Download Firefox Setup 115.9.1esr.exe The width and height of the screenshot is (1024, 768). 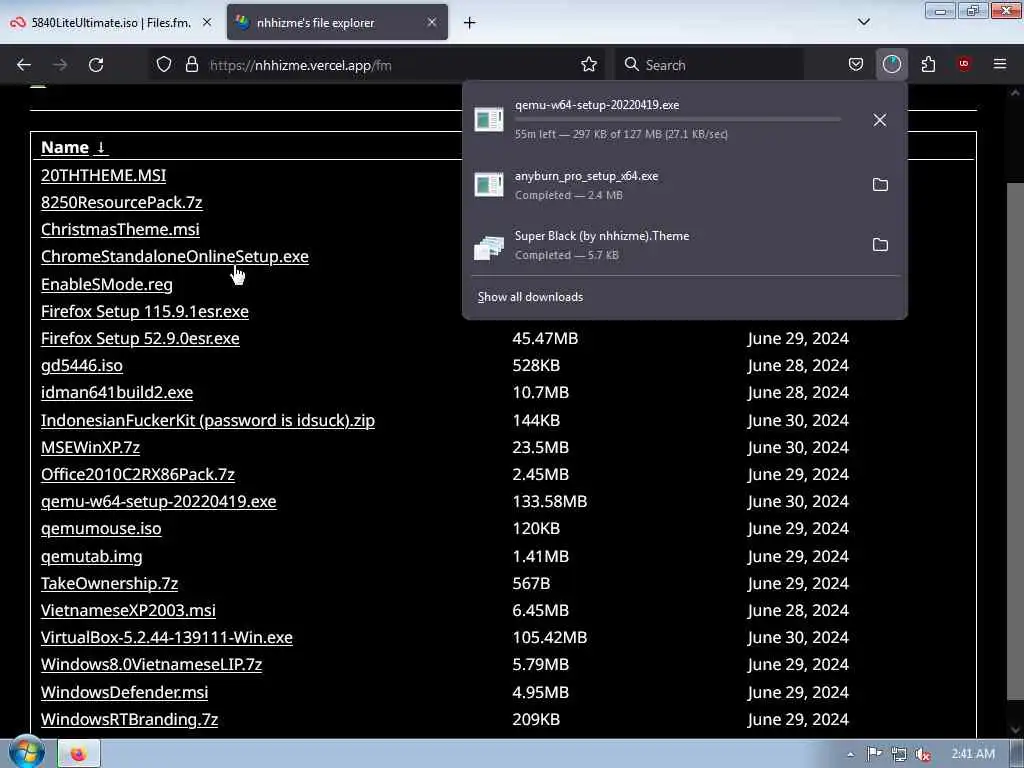[144, 311]
